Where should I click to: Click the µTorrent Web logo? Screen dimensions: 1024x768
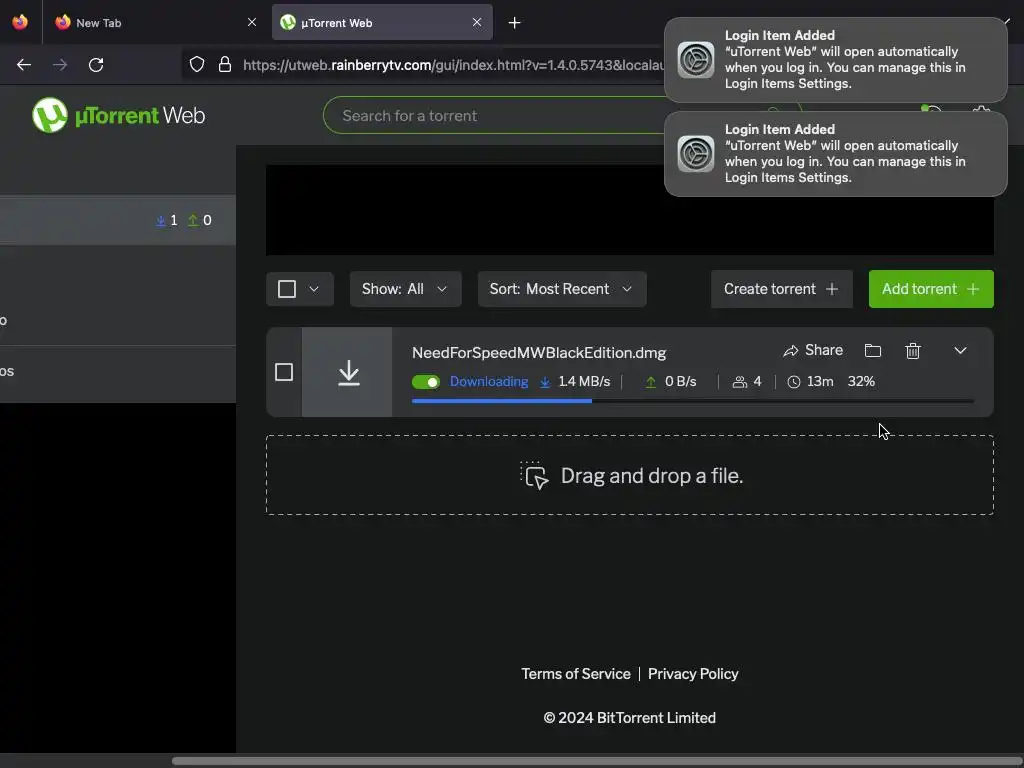click(x=118, y=116)
